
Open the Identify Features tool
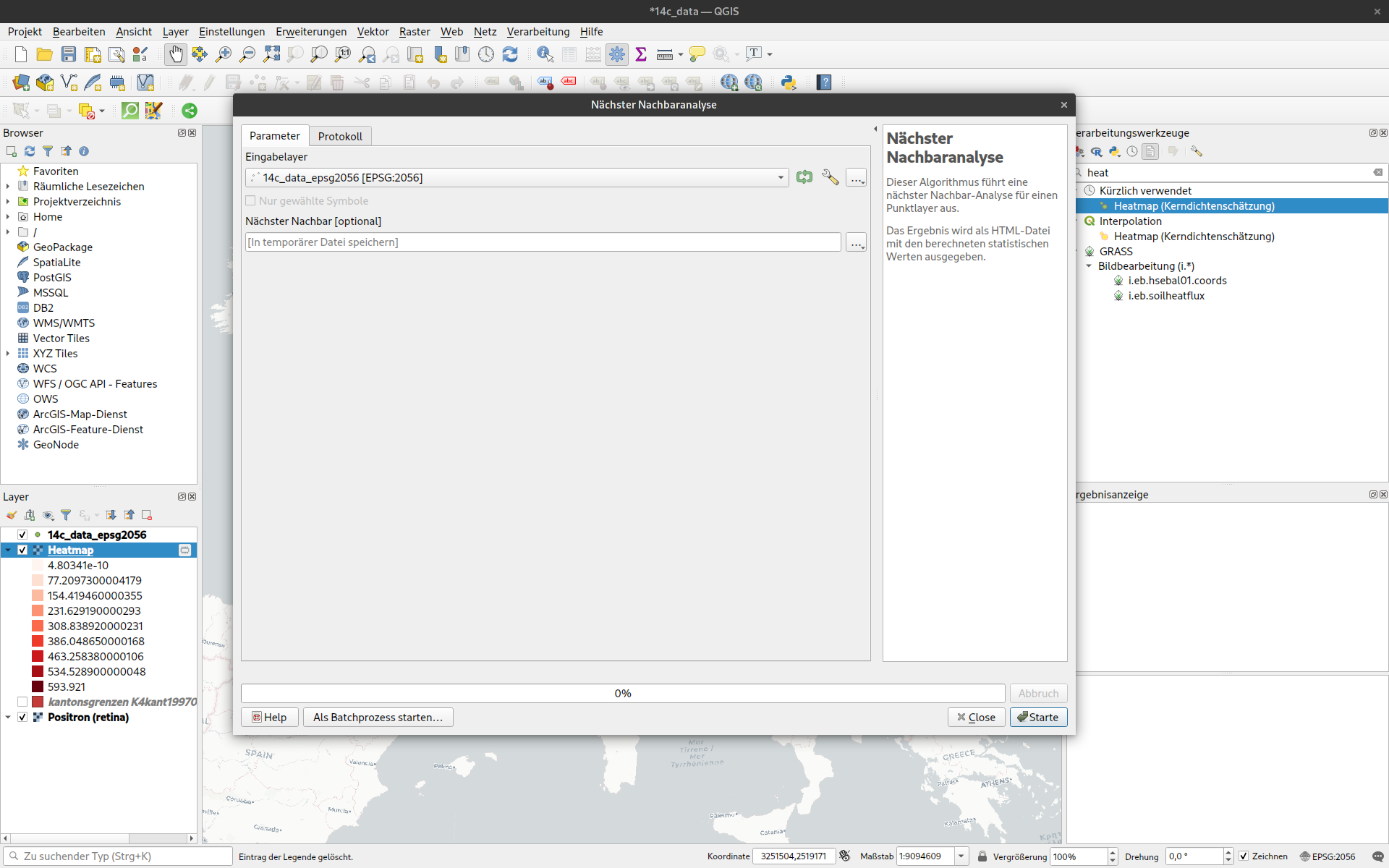click(545, 54)
